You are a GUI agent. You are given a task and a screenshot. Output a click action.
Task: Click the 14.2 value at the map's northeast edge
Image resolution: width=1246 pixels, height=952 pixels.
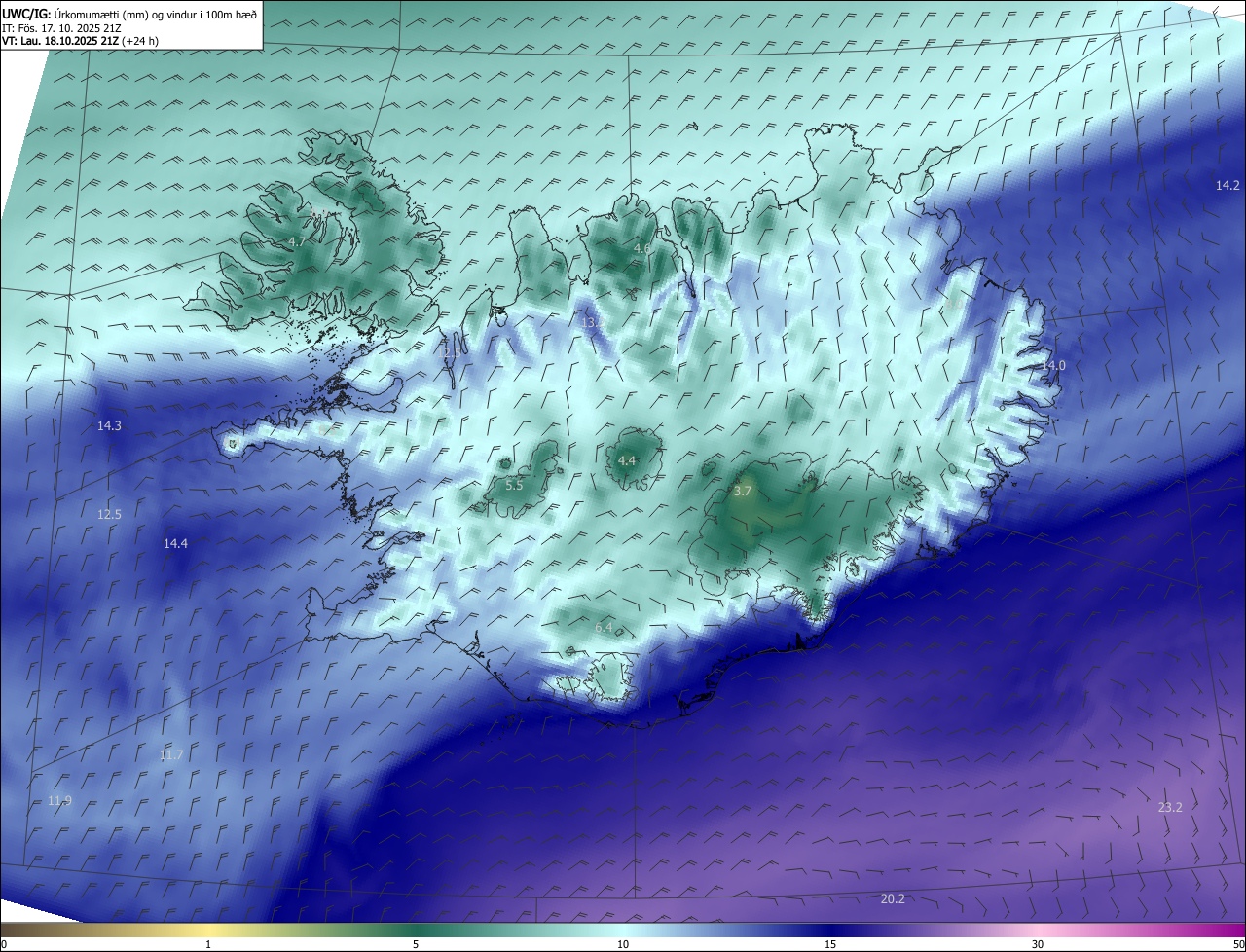[1228, 185]
